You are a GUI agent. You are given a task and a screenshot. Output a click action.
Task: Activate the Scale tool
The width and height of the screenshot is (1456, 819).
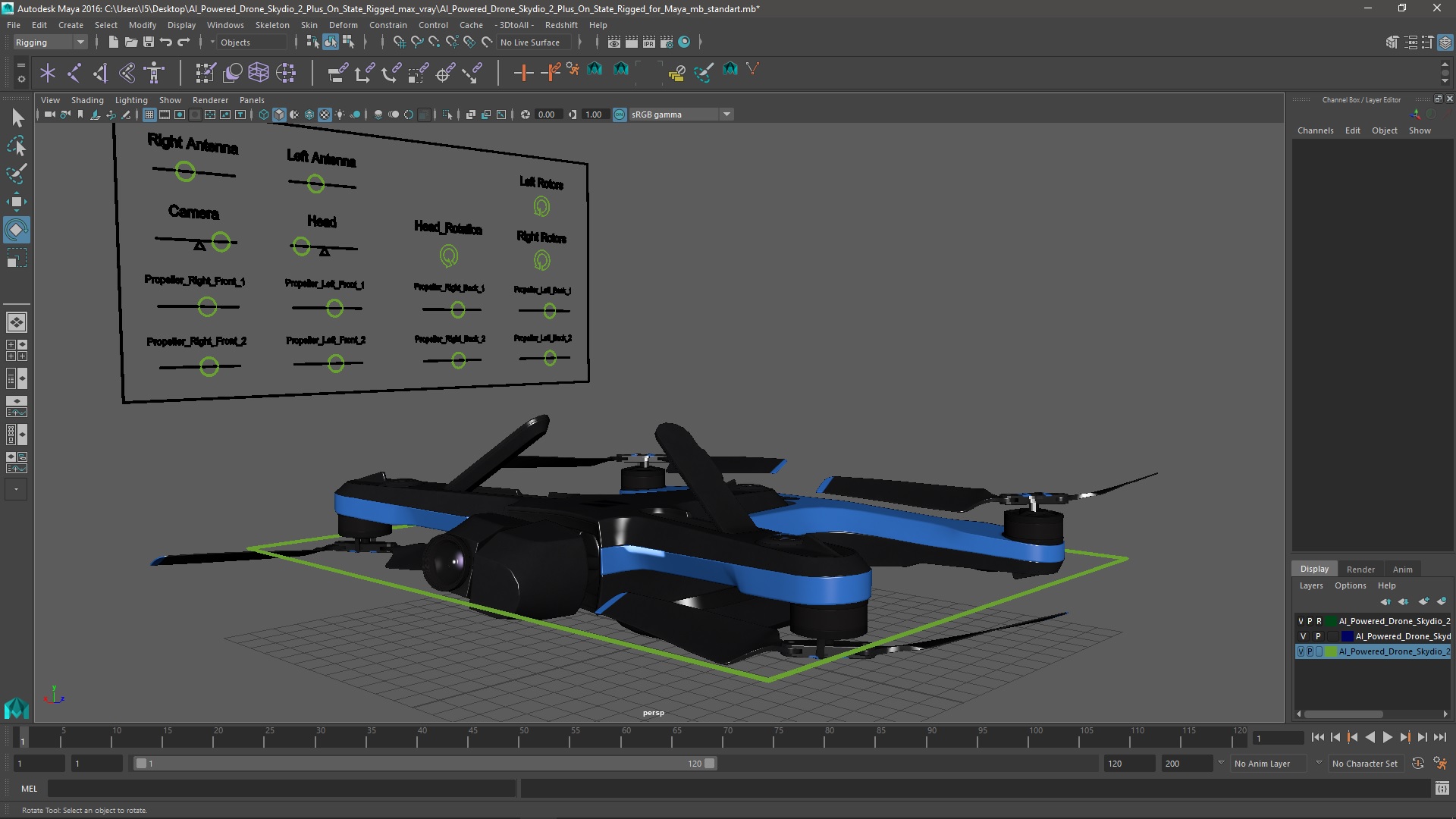pyautogui.click(x=17, y=259)
